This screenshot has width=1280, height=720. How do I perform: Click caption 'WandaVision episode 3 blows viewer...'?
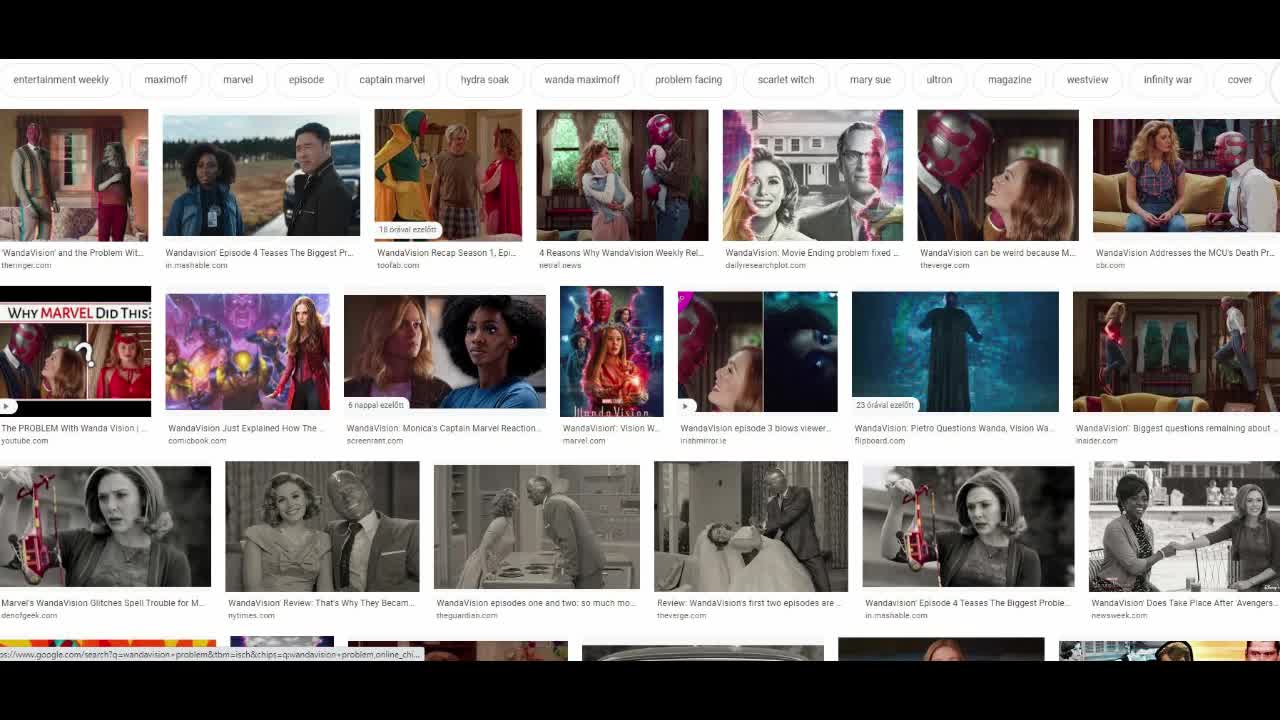pos(756,428)
